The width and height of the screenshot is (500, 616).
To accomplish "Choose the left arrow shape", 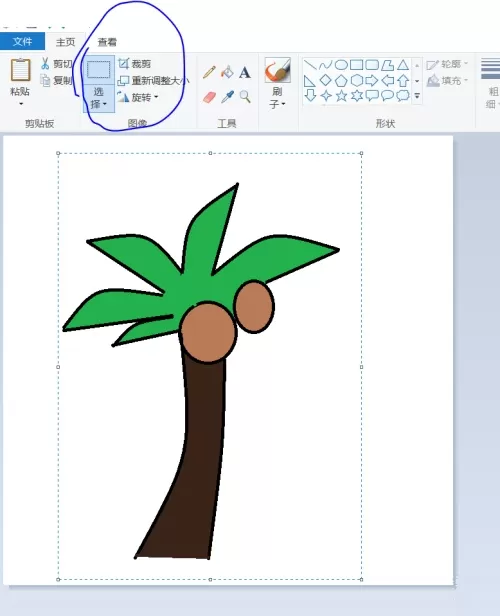I will (387, 81).
